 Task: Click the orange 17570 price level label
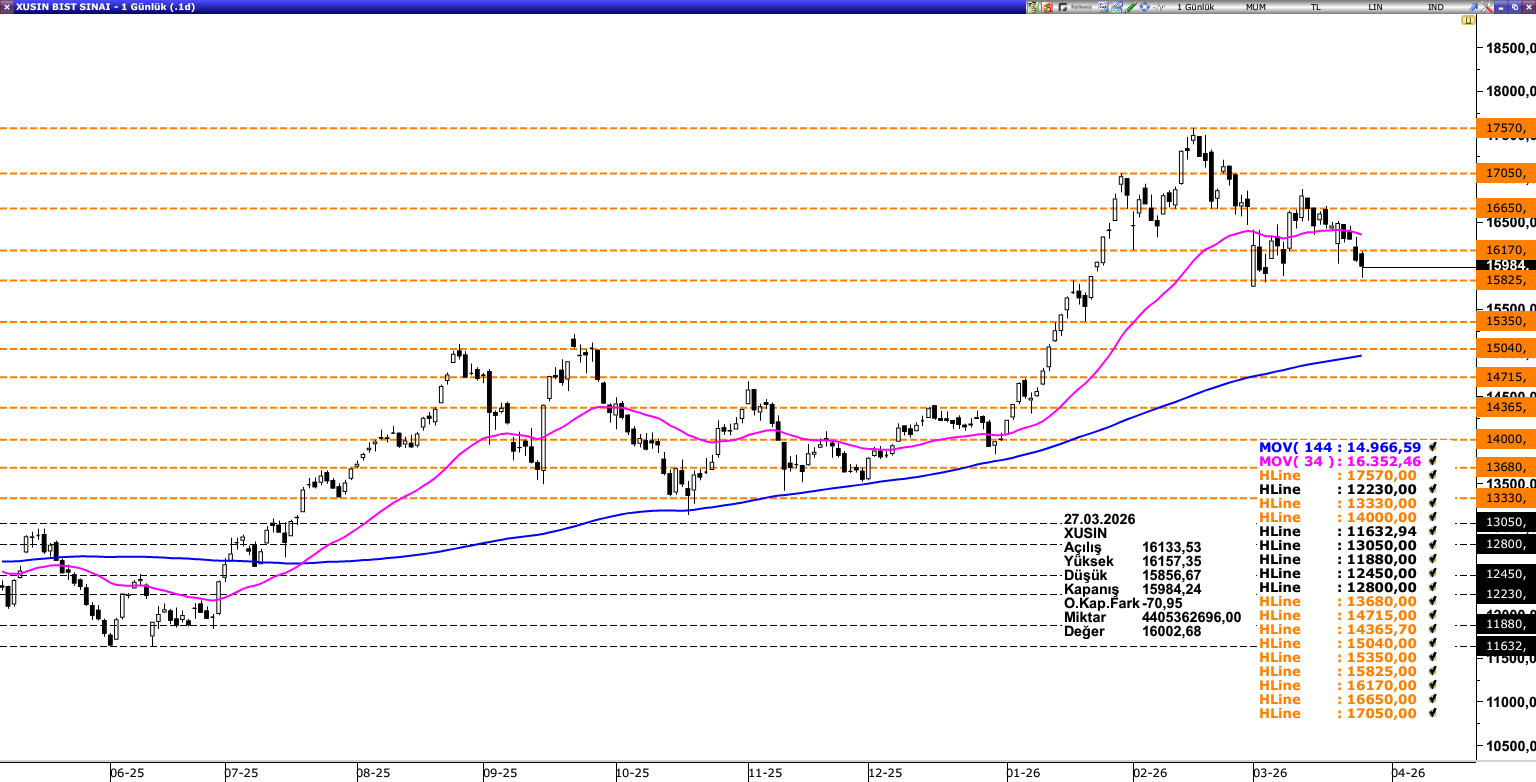[x=1505, y=128]
